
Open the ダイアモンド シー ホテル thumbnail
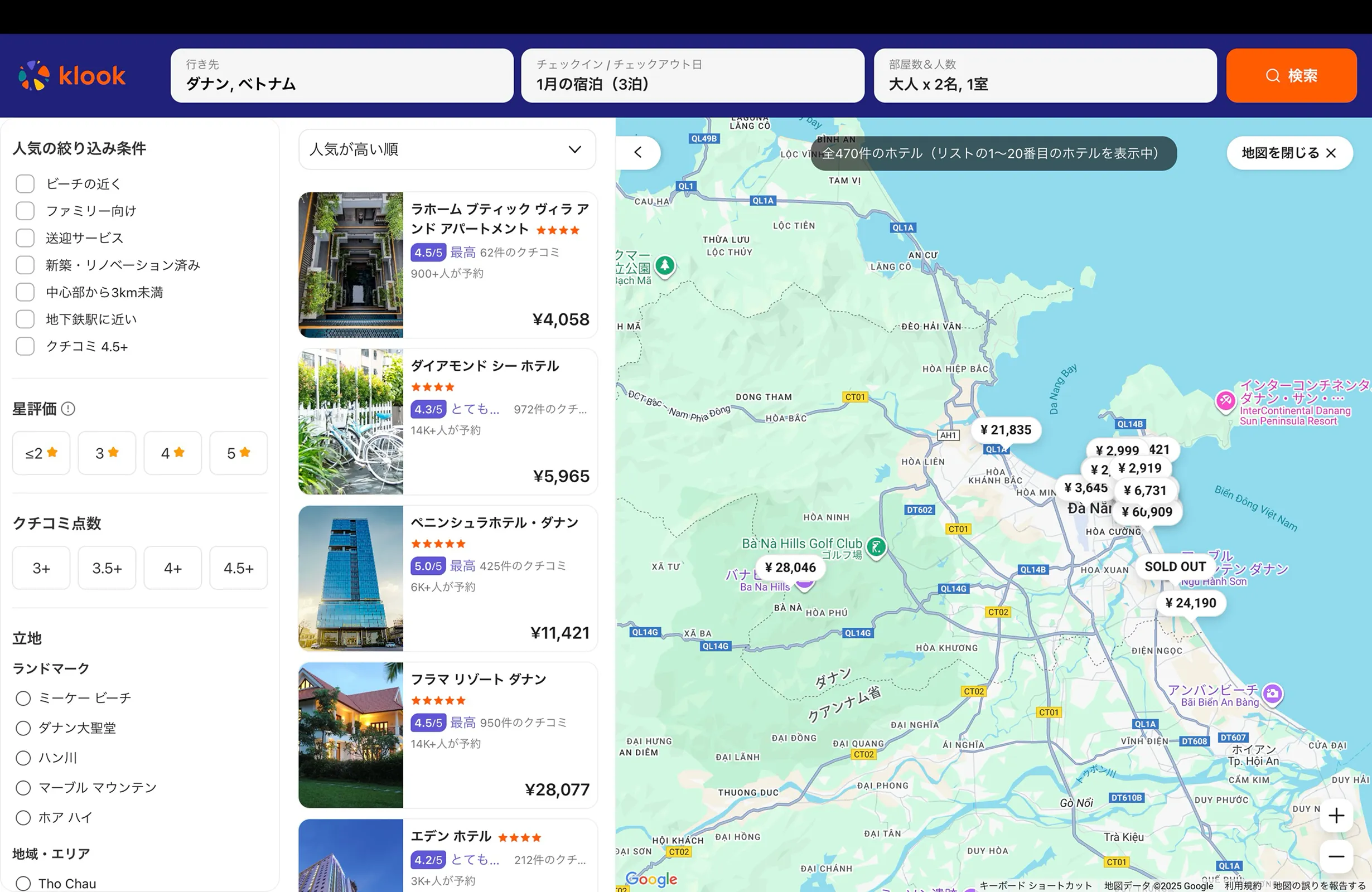350,422
